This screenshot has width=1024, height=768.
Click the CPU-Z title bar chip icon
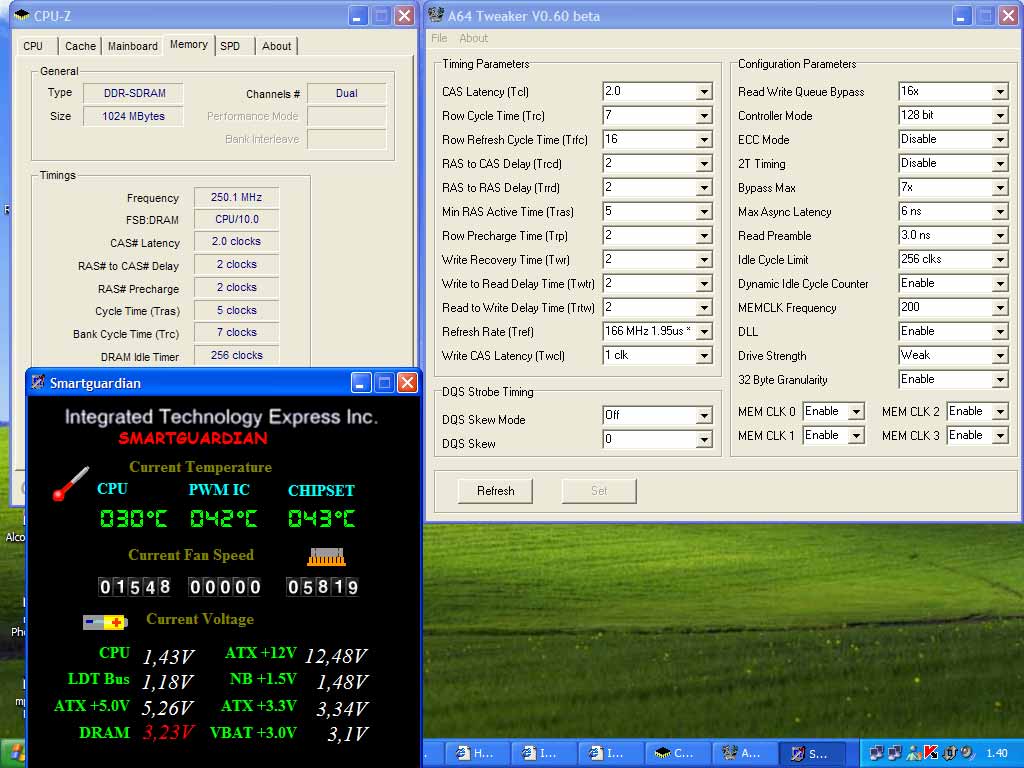pos(22,14)
